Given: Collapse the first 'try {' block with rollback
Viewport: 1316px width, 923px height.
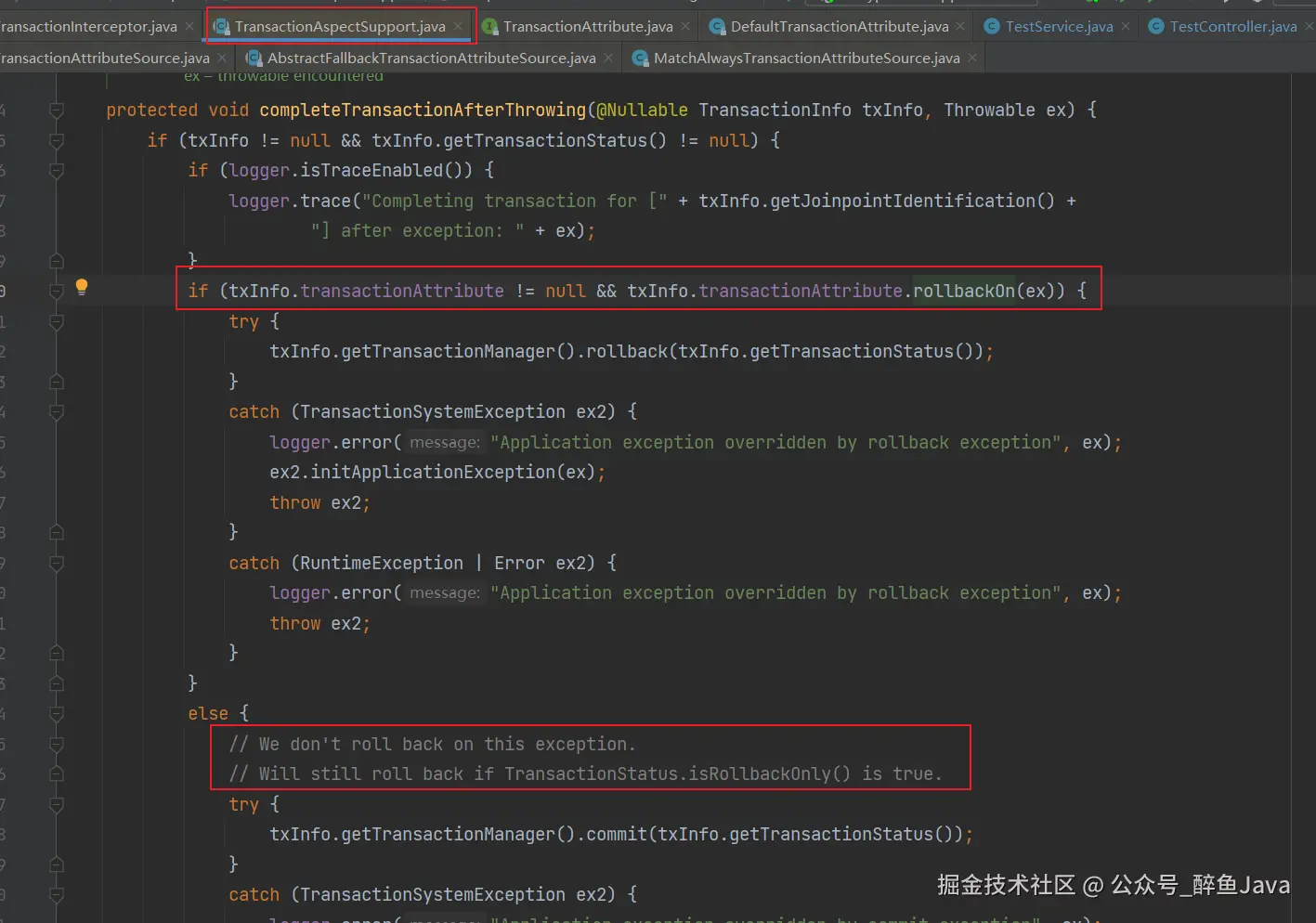Looking at the screenshot, I should point(57,322).
